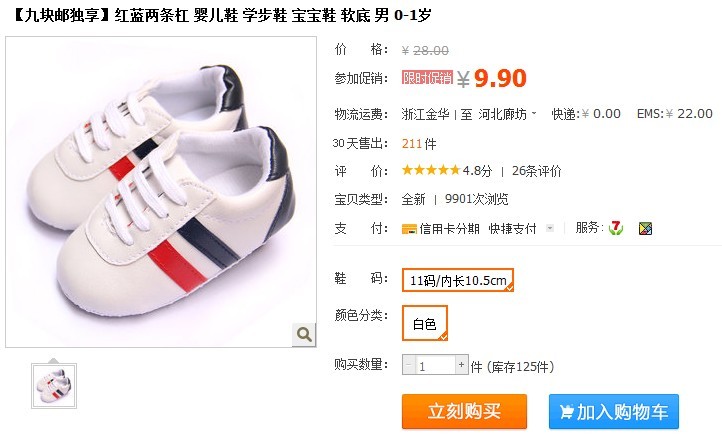Open the 26条评价 reviews link
This screenshot has height=438, width=722.
pos(536,171)
